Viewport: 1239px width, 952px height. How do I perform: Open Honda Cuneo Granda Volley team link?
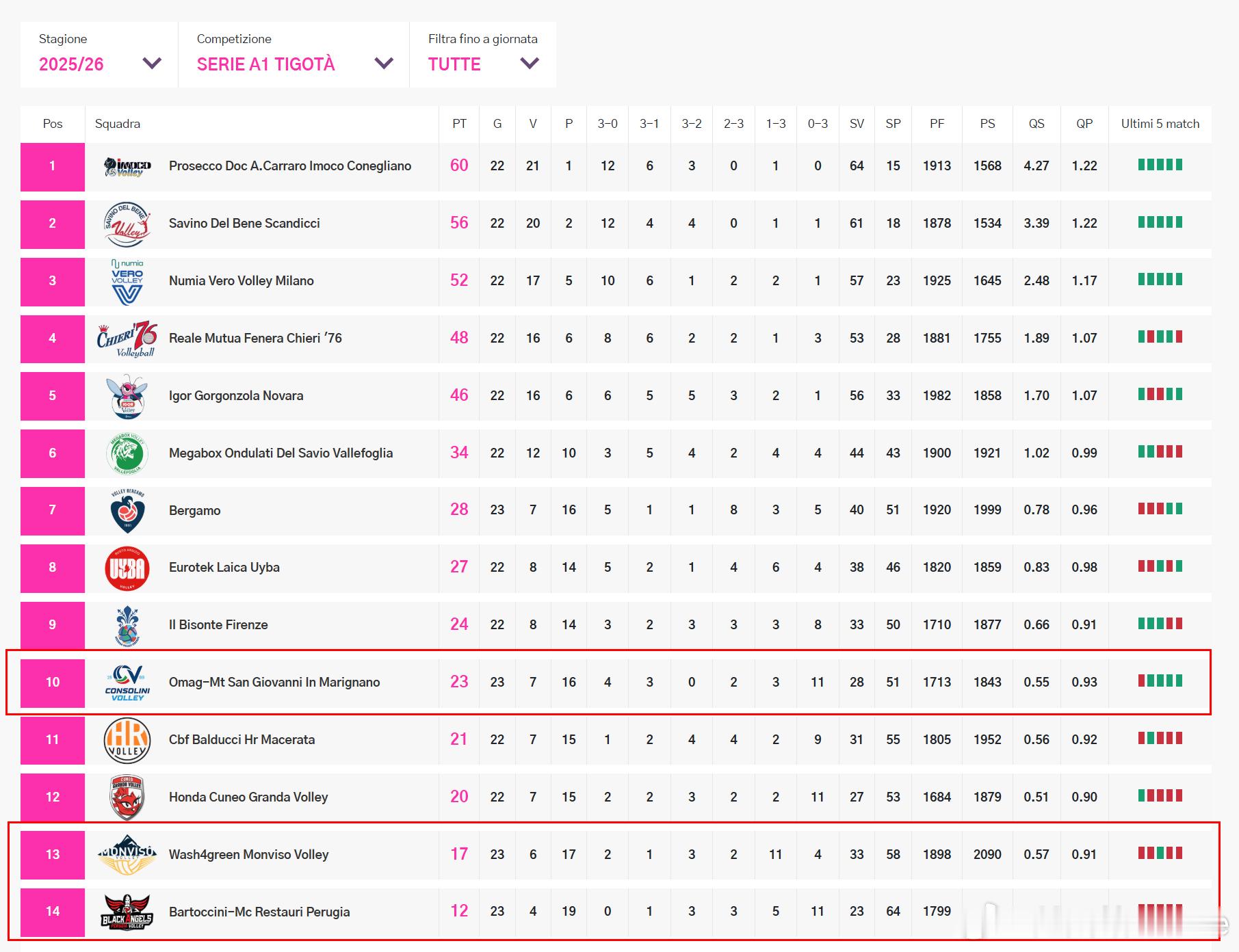[x=248, y=797]
